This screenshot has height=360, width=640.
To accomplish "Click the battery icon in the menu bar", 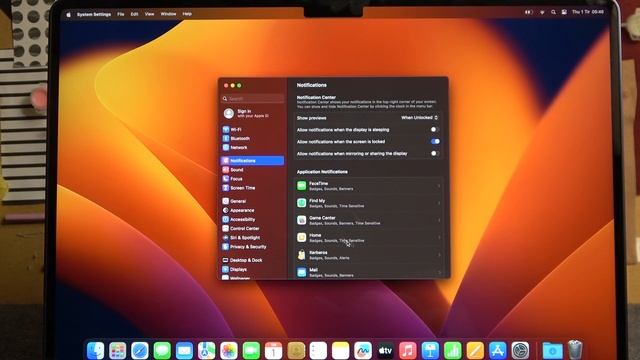I will pyautogui.click(x=529, y=12).
